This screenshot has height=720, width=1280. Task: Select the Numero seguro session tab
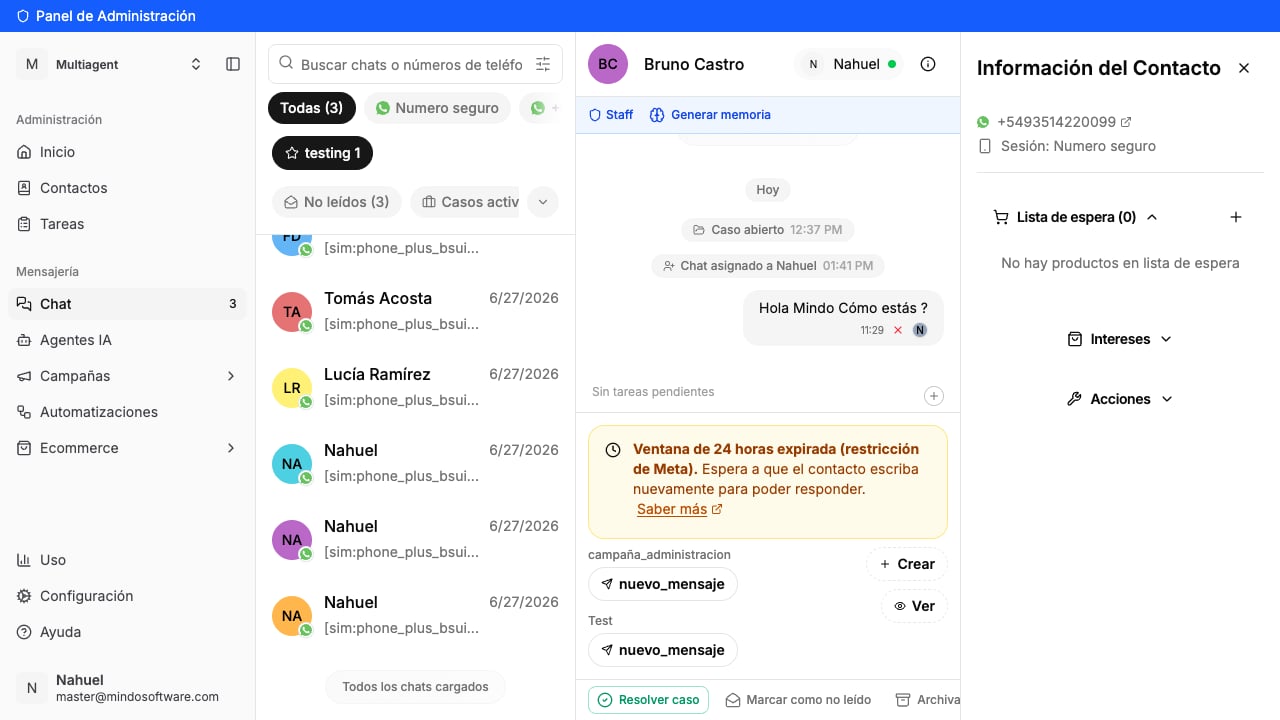437,108
